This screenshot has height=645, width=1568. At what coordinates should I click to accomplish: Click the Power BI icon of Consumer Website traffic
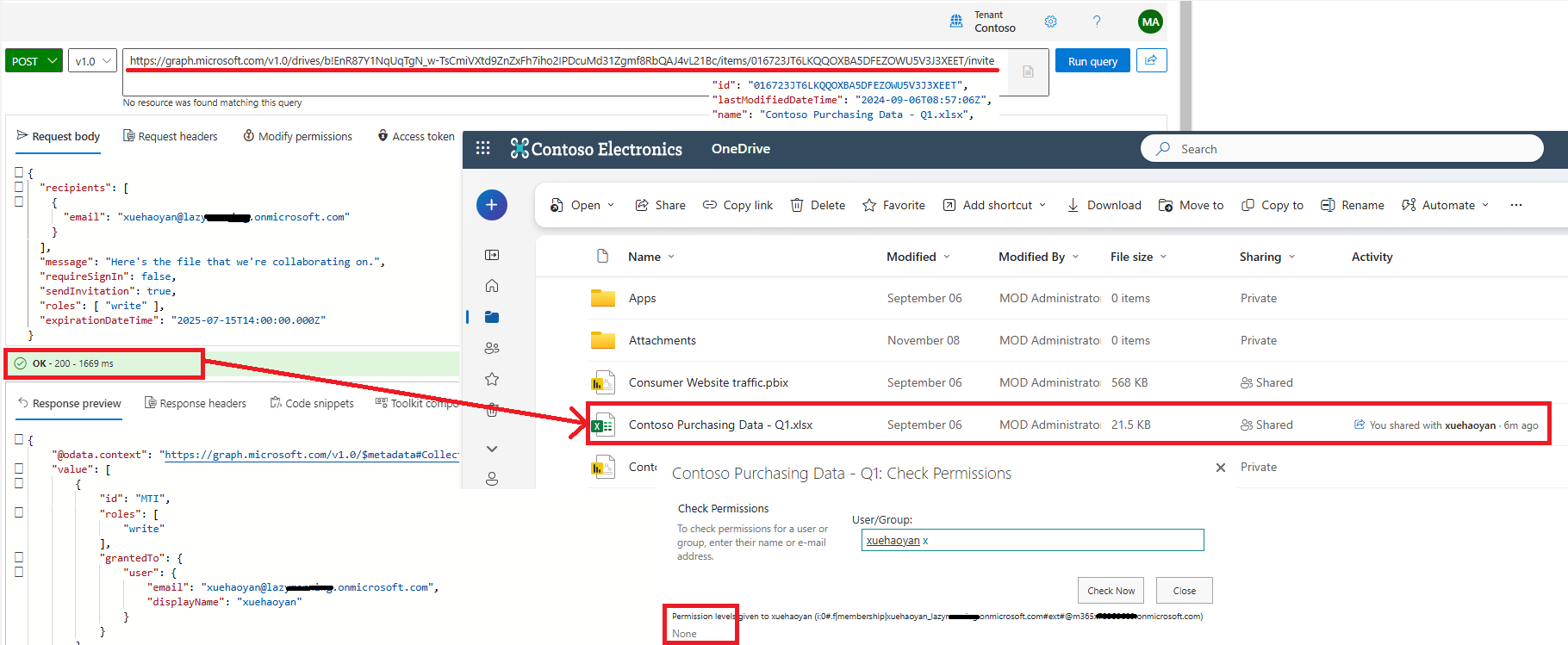602,382
